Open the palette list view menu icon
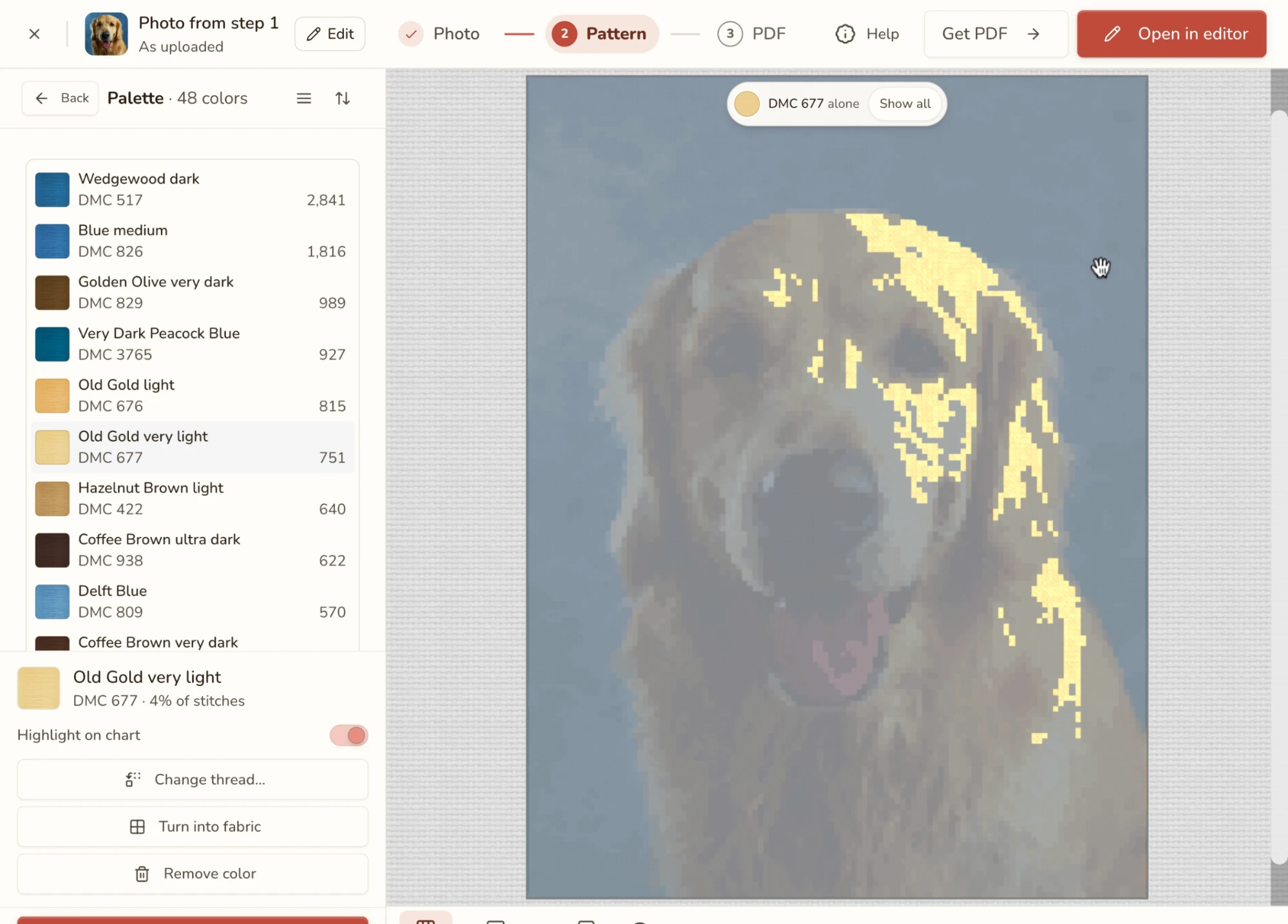 pyautogui.click(x=304, y=98)
